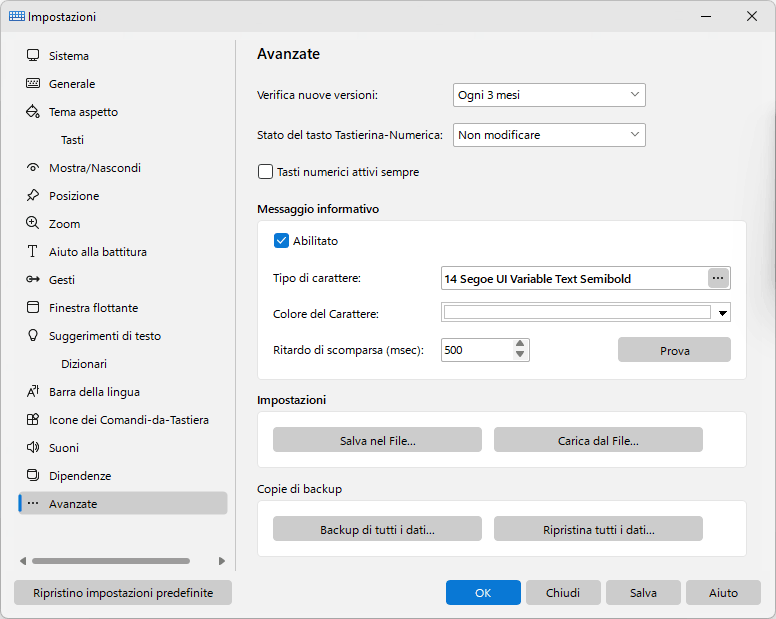Viewport: 776px width, 619px height.
Task: Click the Suoni speaker icon
Action: click(33, 447)
